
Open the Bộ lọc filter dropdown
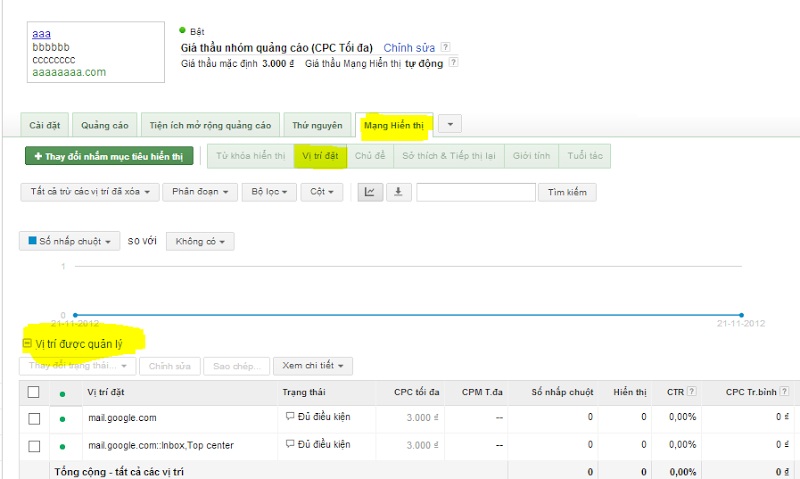click(269, 192)
